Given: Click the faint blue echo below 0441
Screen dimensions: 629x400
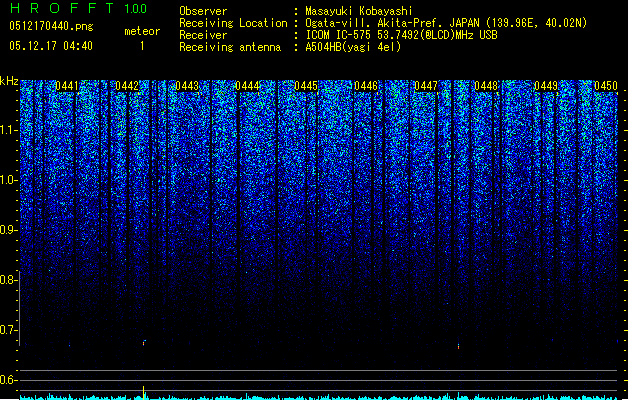Looking at the screenshot, I should coord(69,345).
